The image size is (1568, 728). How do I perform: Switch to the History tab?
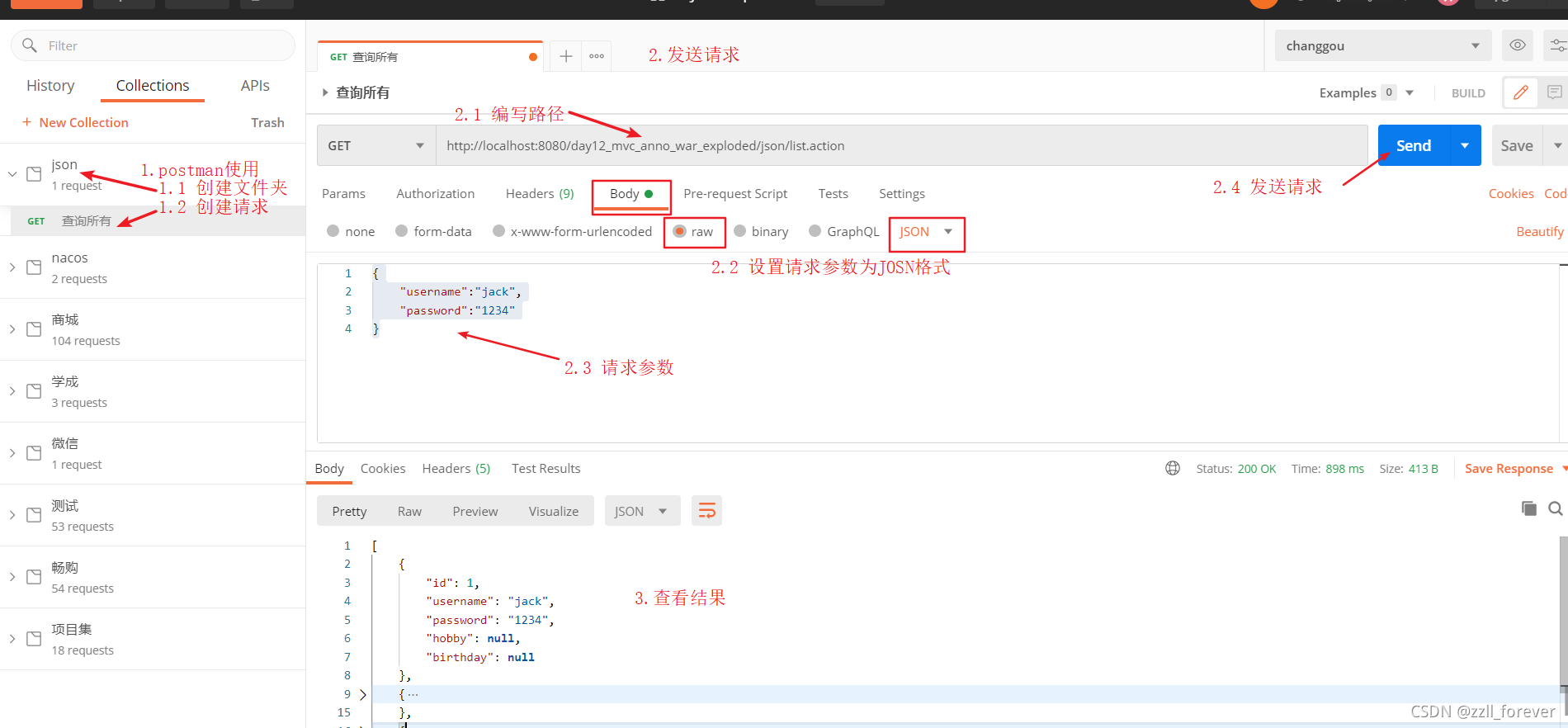click(50, 85)
